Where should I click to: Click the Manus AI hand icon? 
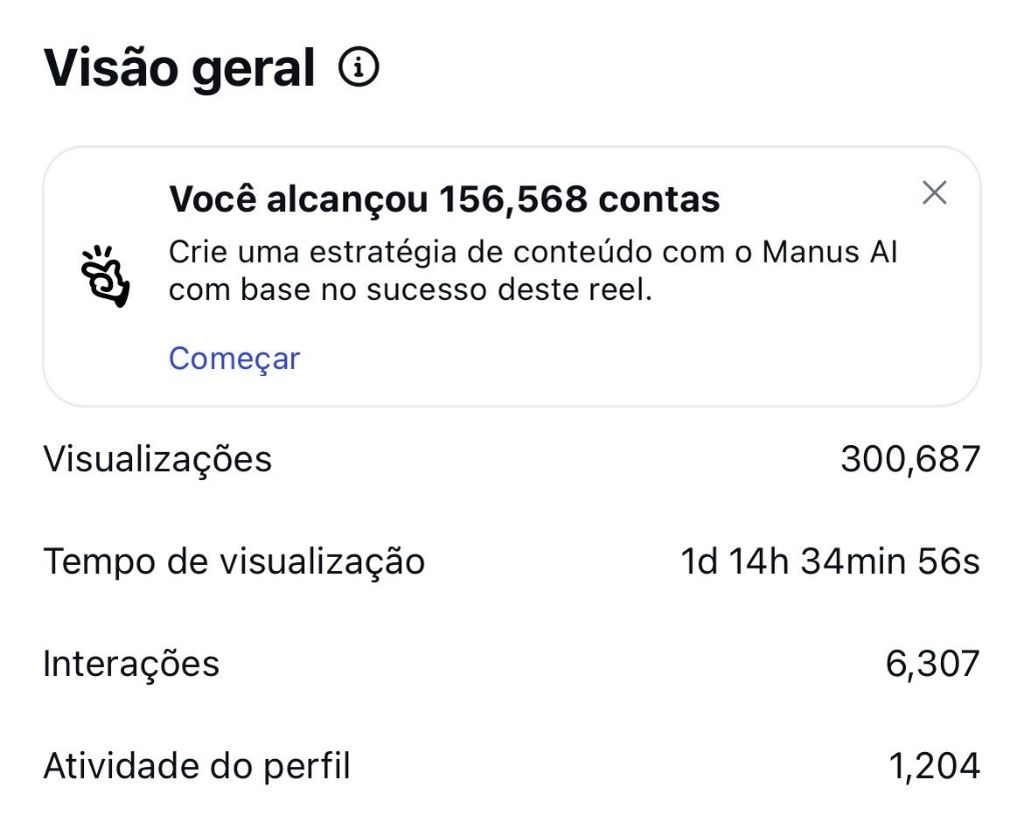click(x=105, y=275)
